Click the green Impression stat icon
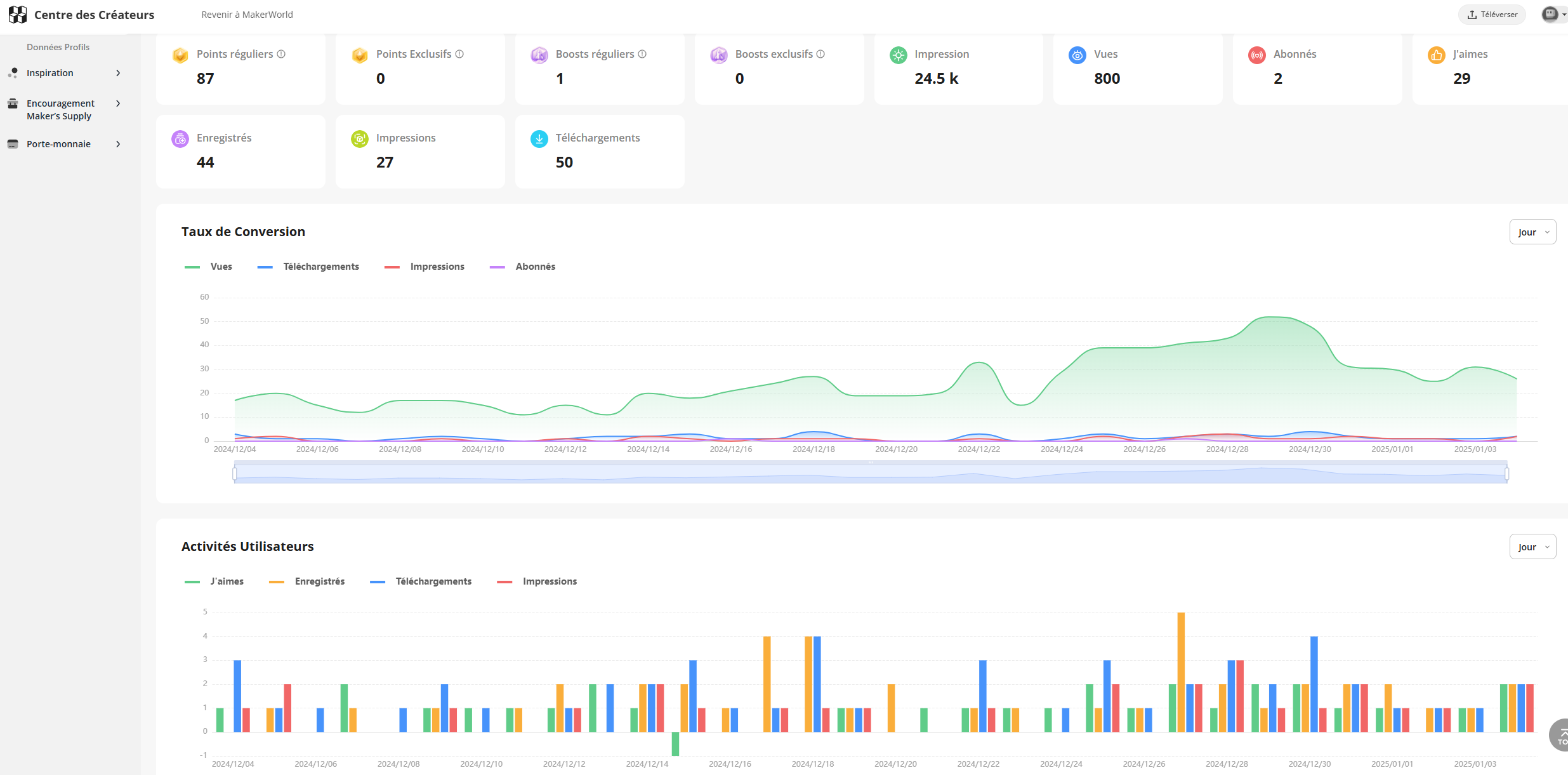 [898, 55]
